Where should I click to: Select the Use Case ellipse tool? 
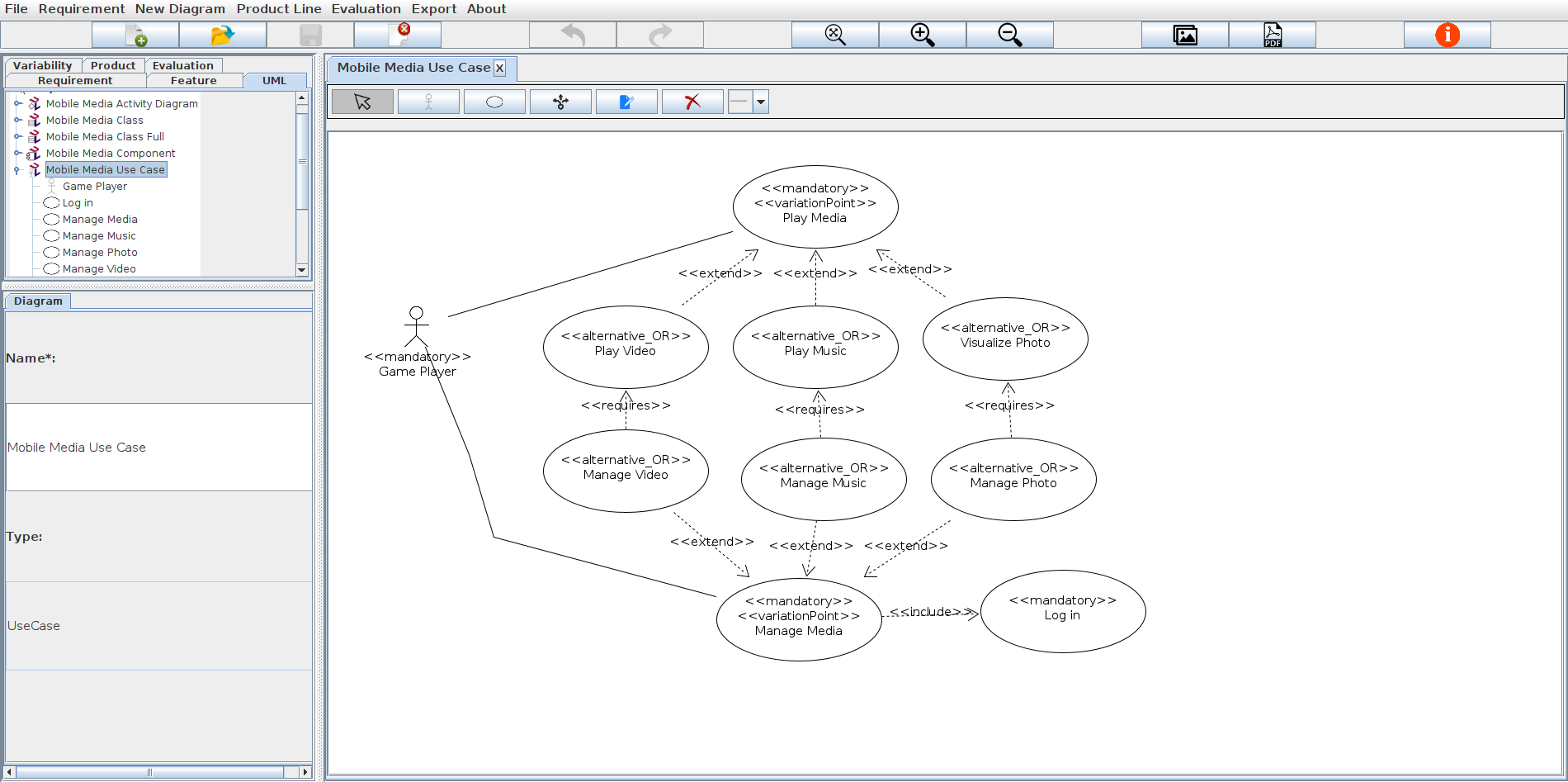pos(494,101)
